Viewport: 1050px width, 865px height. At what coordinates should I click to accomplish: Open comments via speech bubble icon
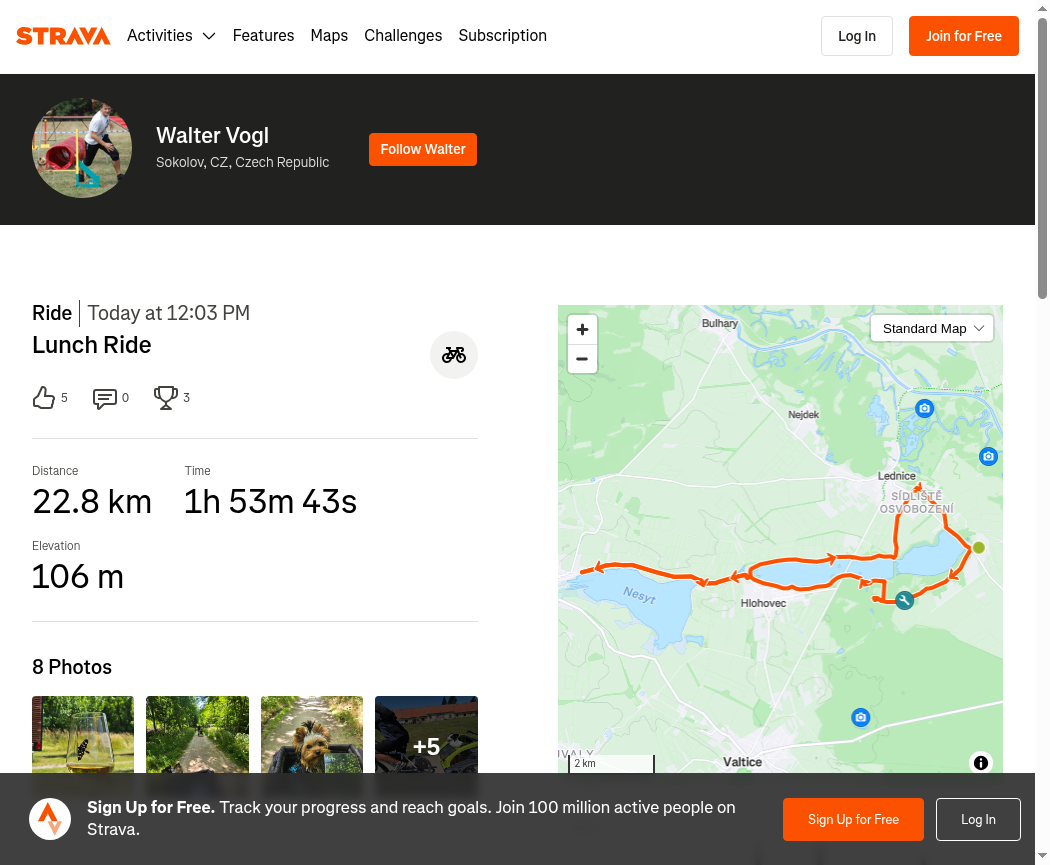104,398
